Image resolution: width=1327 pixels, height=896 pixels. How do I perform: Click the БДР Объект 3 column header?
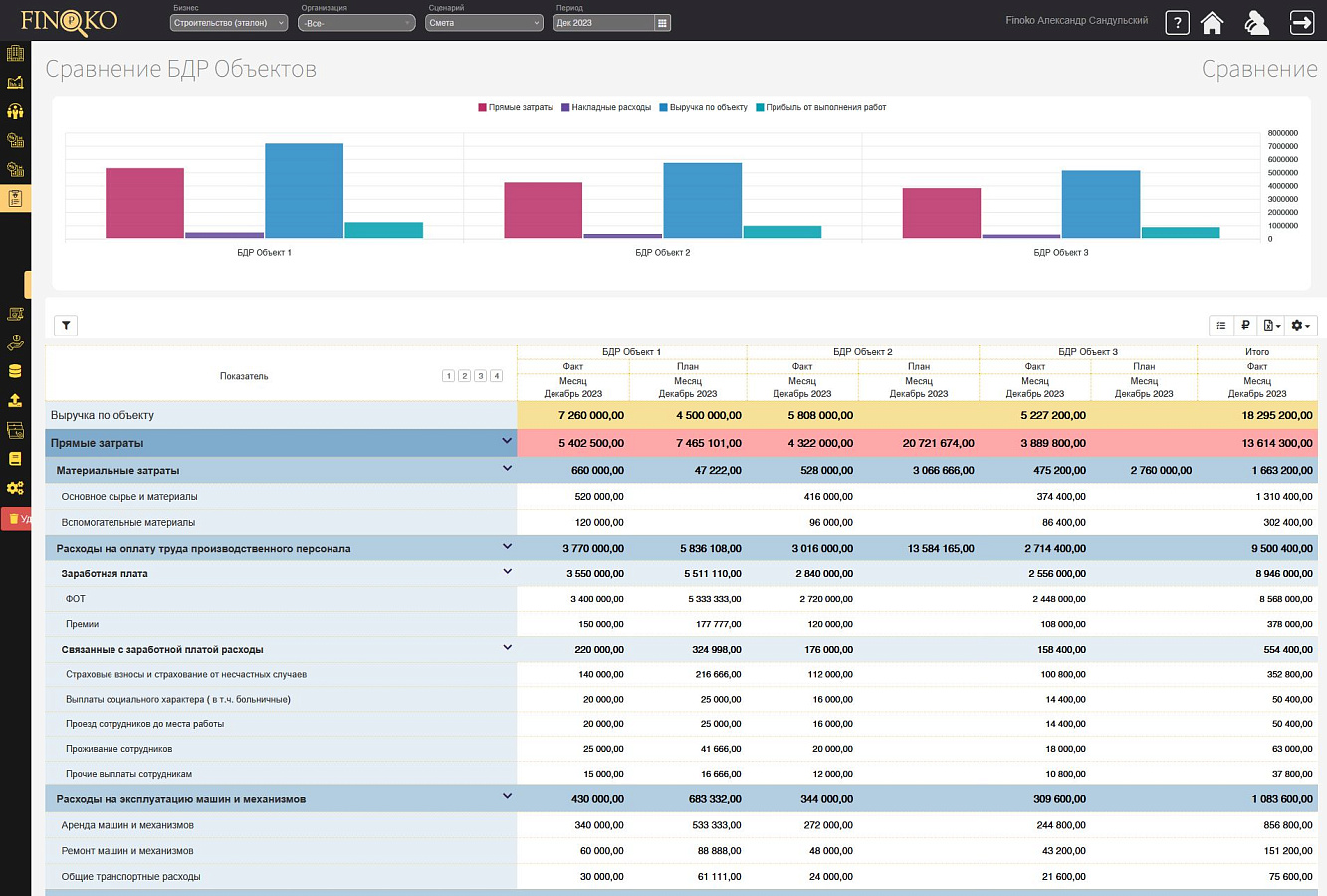tap(1088, 352)
